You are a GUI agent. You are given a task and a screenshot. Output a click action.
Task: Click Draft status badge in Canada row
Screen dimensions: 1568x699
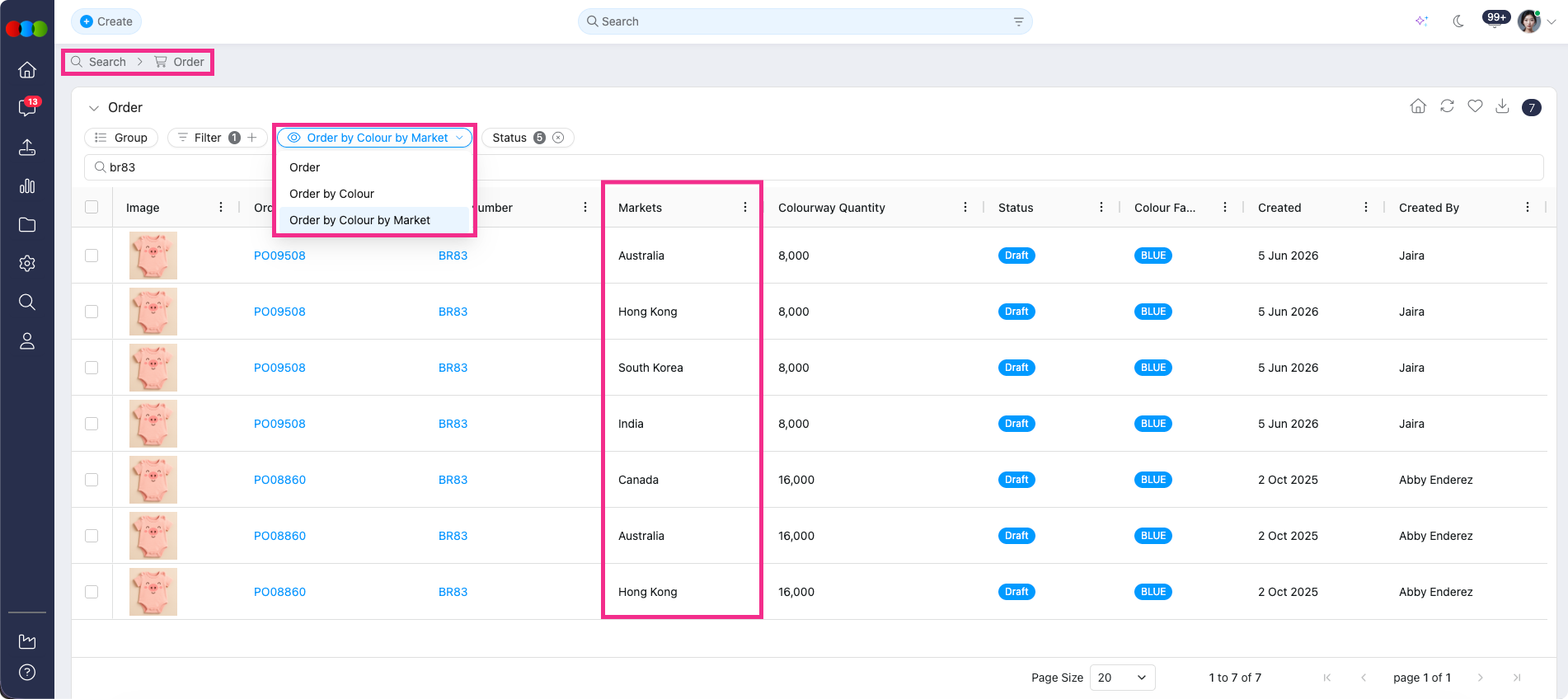pyautogui.click(x=1016, y=480)
